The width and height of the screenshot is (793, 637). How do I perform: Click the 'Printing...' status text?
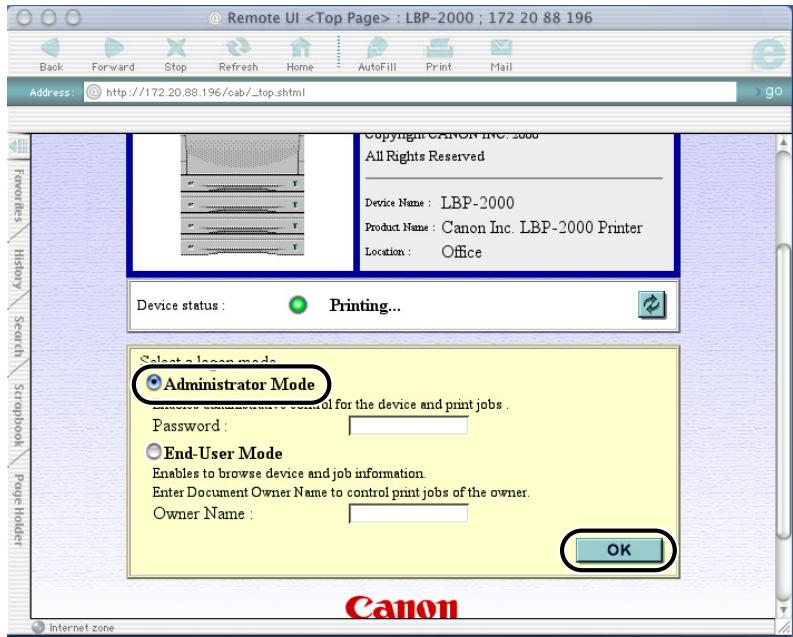(365, 305)
